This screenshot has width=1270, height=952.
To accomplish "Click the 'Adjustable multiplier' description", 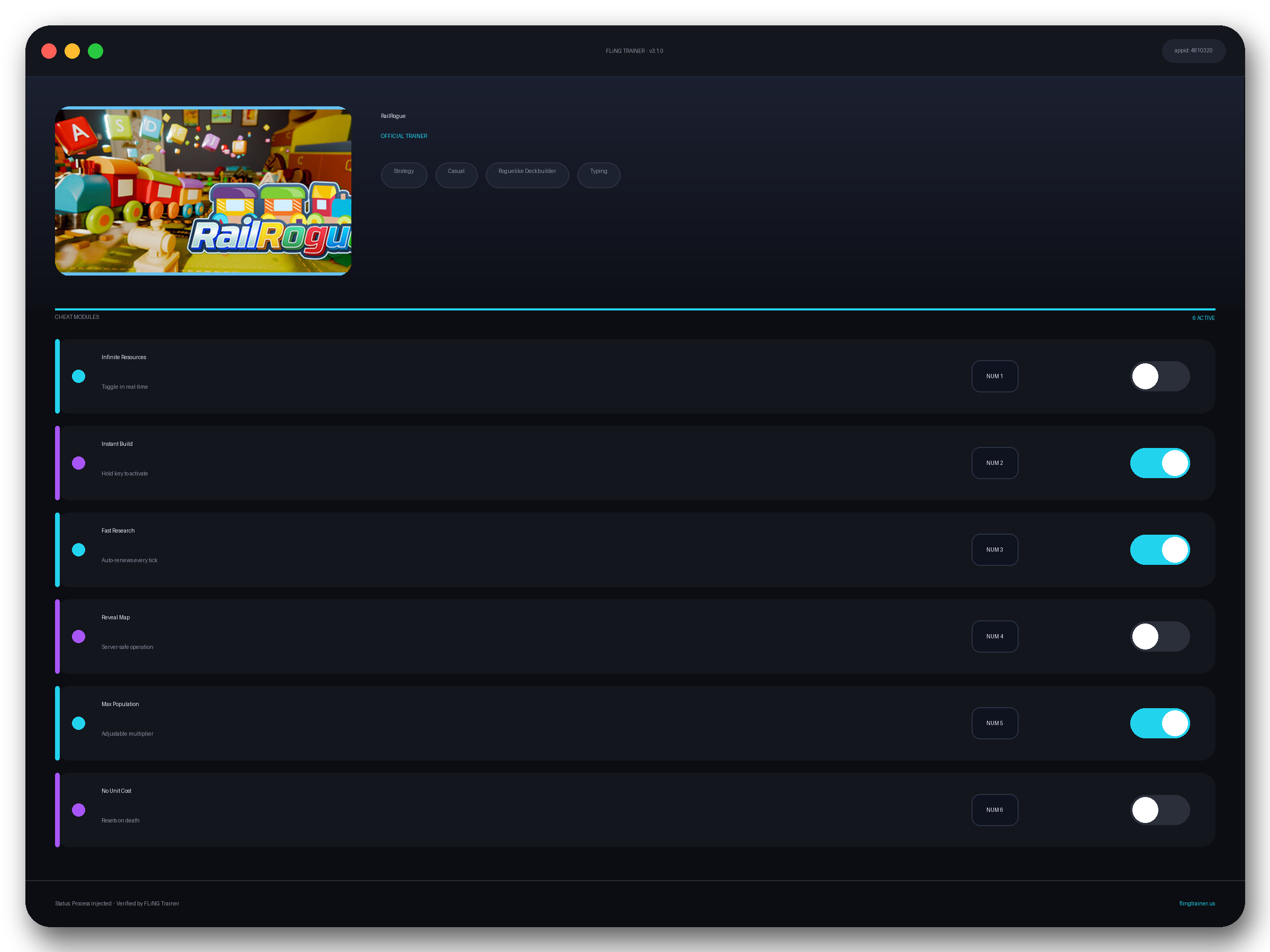I will 128,734.
